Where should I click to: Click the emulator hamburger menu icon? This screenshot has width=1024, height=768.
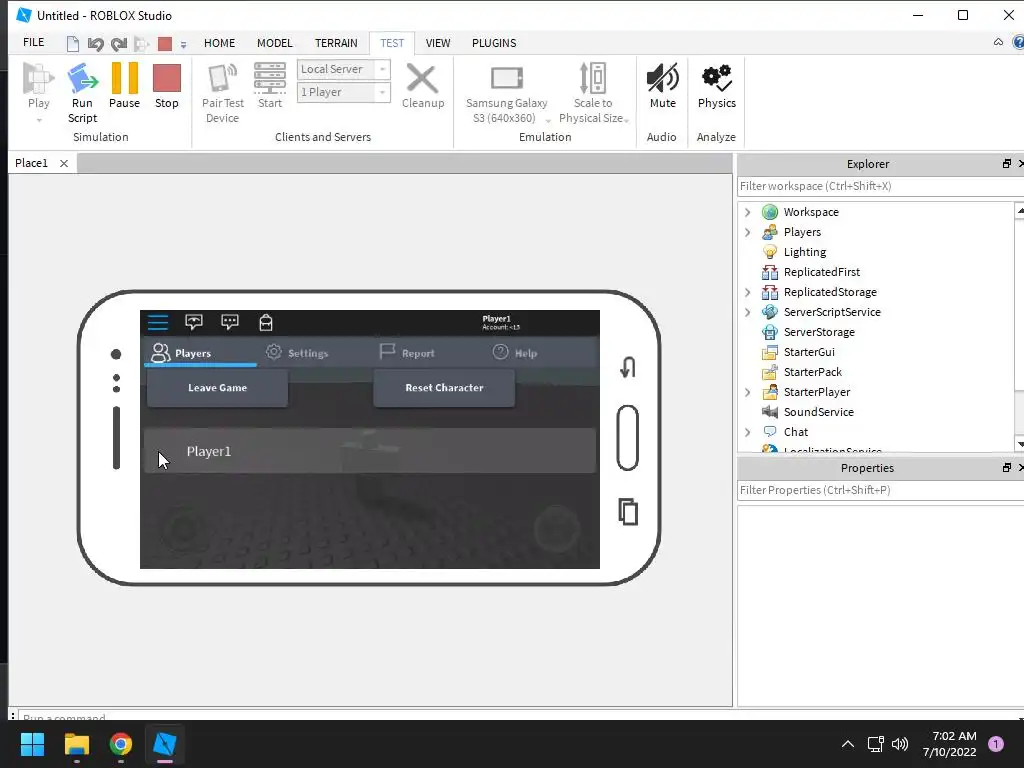click(157, 323)
